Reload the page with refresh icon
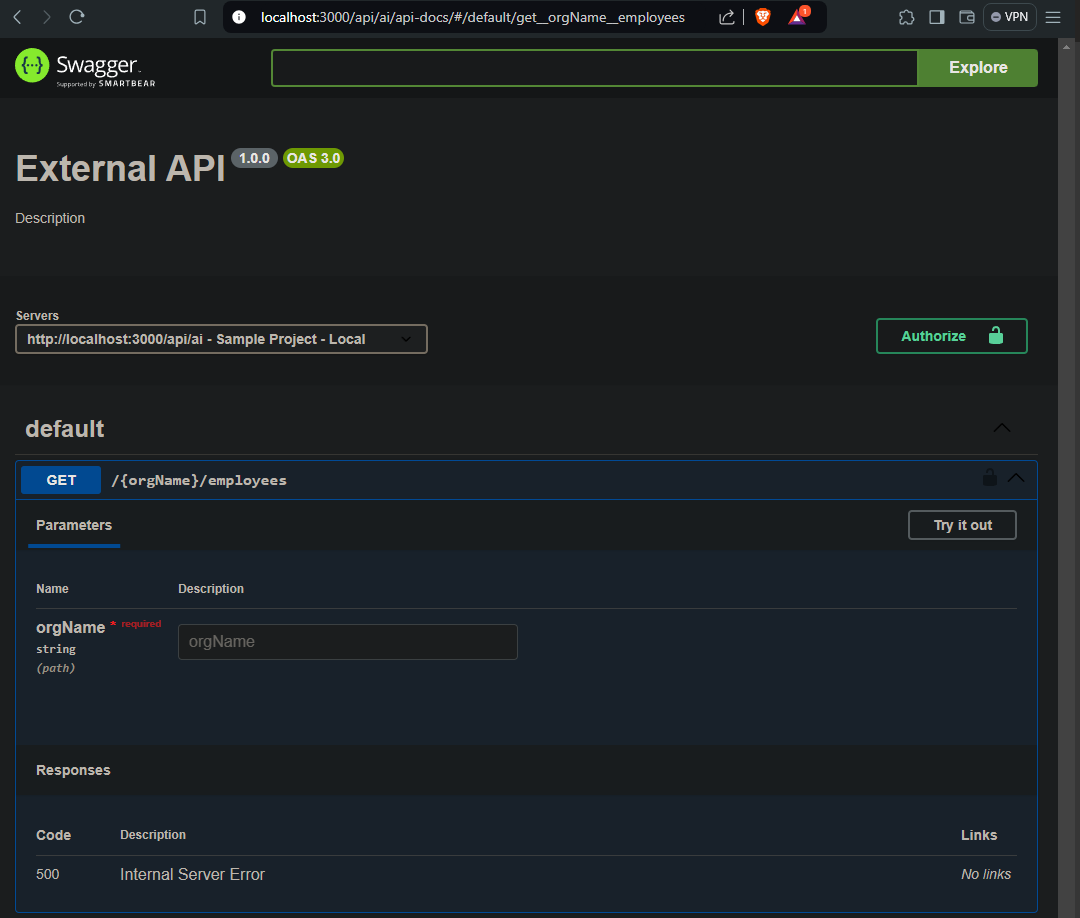This screenshot has width=1080, height=918. 76,17
